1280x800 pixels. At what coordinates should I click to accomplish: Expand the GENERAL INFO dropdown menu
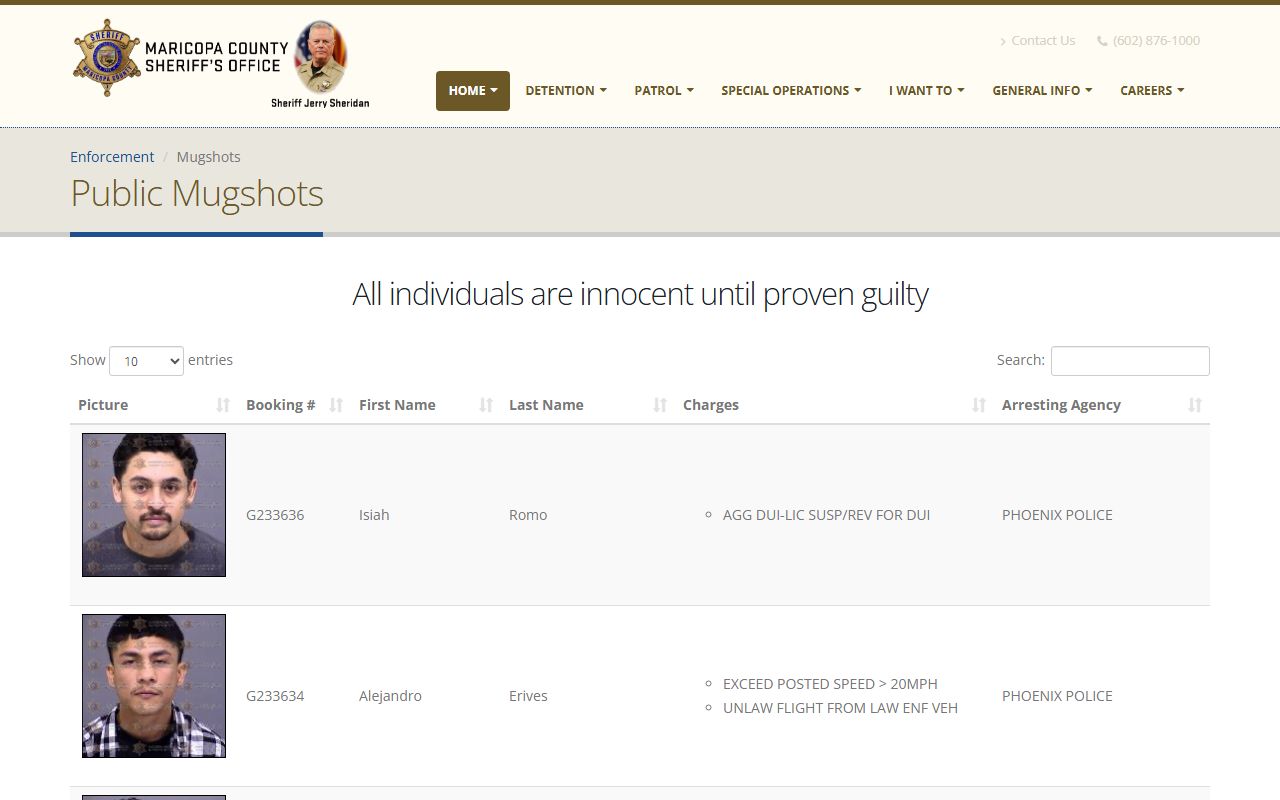click(1042, 91)
